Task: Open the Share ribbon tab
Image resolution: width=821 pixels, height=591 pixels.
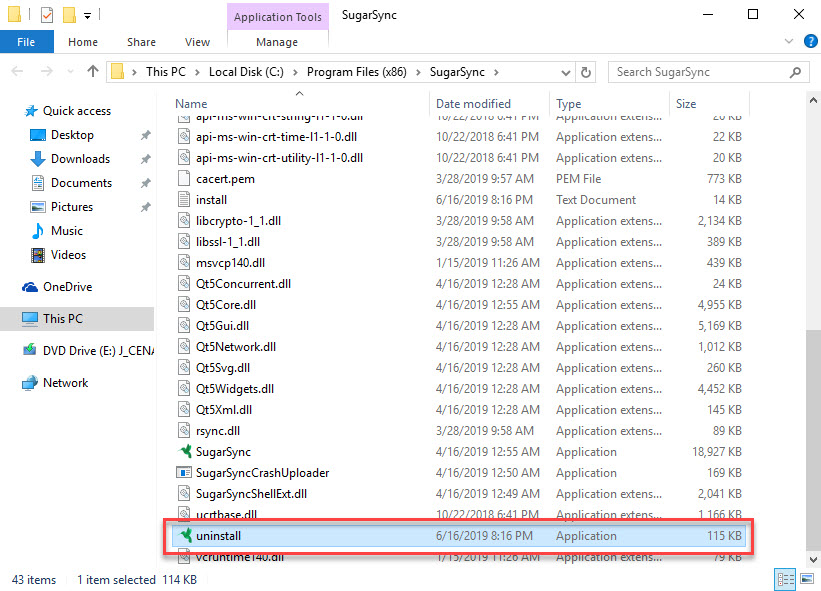Action: pos(141,42)
